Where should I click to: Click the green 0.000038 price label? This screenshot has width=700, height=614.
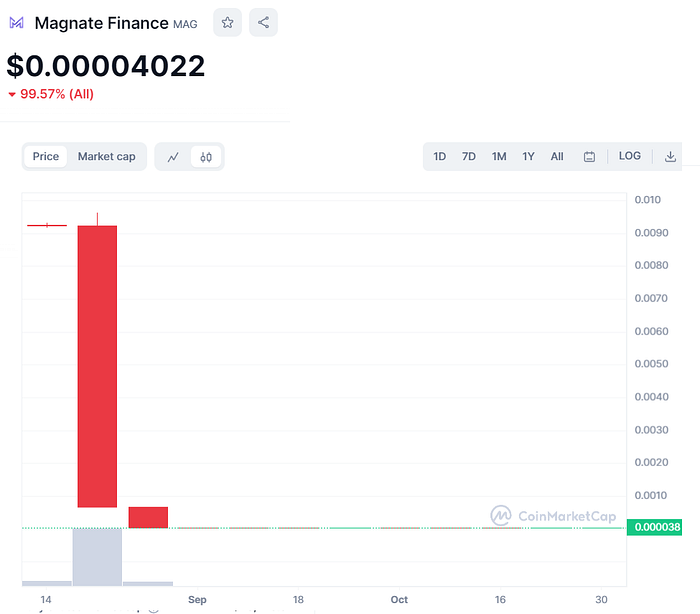654,527
